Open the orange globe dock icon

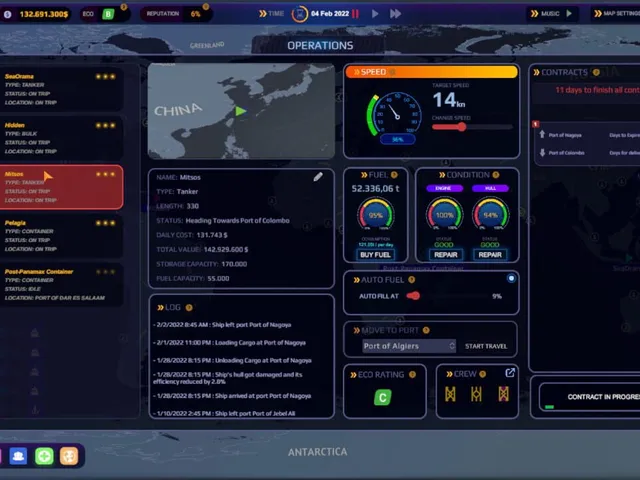coord(69,456)
